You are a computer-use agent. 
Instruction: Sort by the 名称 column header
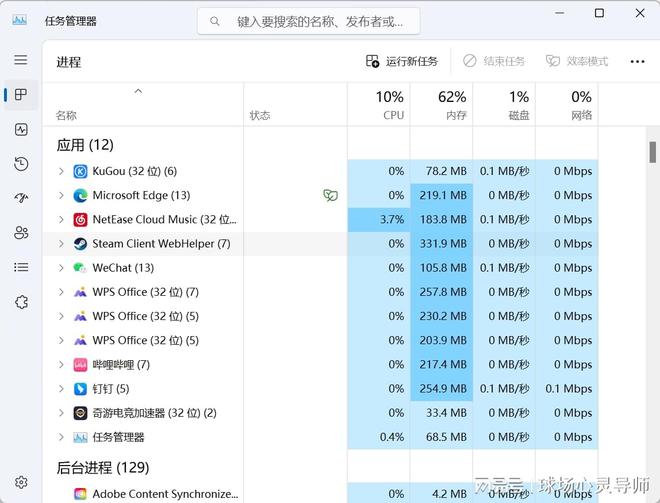(143, 104)
